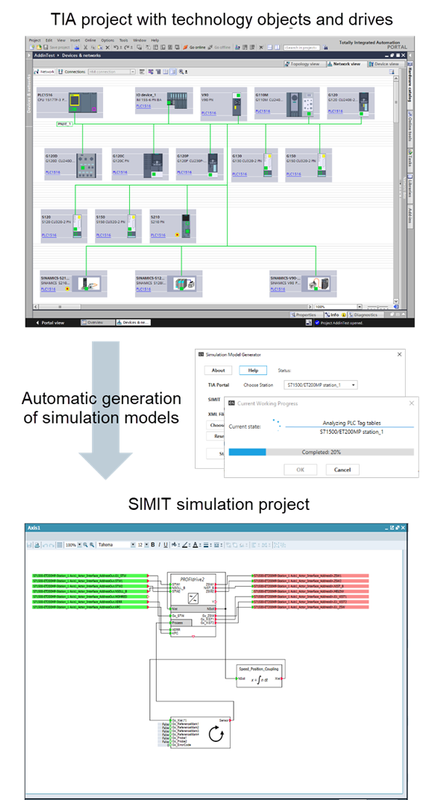Open the Properties inspector tab

[x=306, y=315]
